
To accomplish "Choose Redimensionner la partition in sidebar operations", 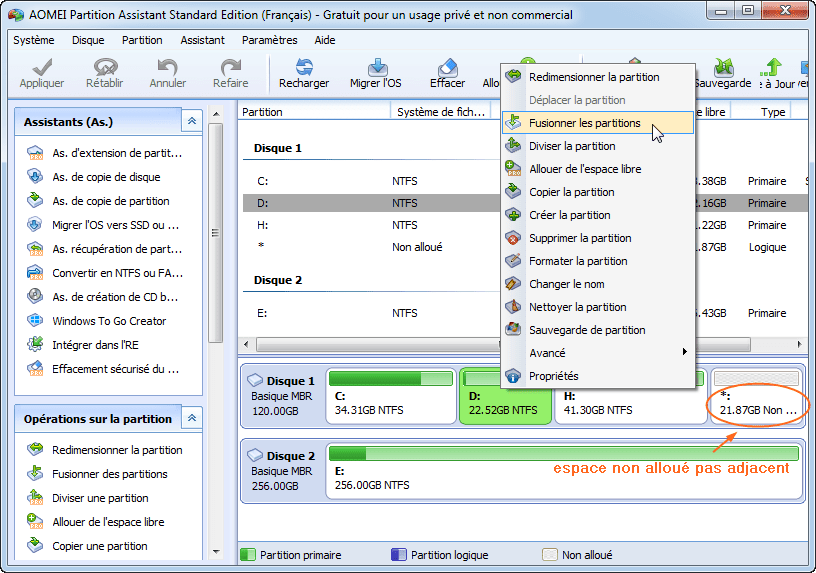I will (x=105, y=450).
